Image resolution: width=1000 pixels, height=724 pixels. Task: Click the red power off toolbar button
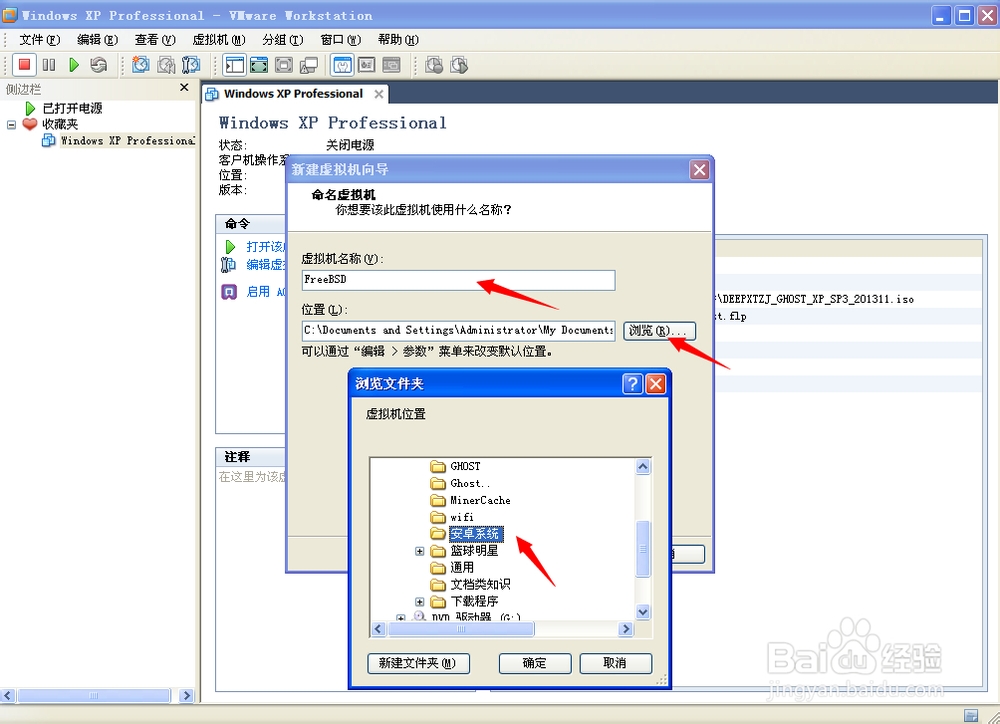click(24, 64)
